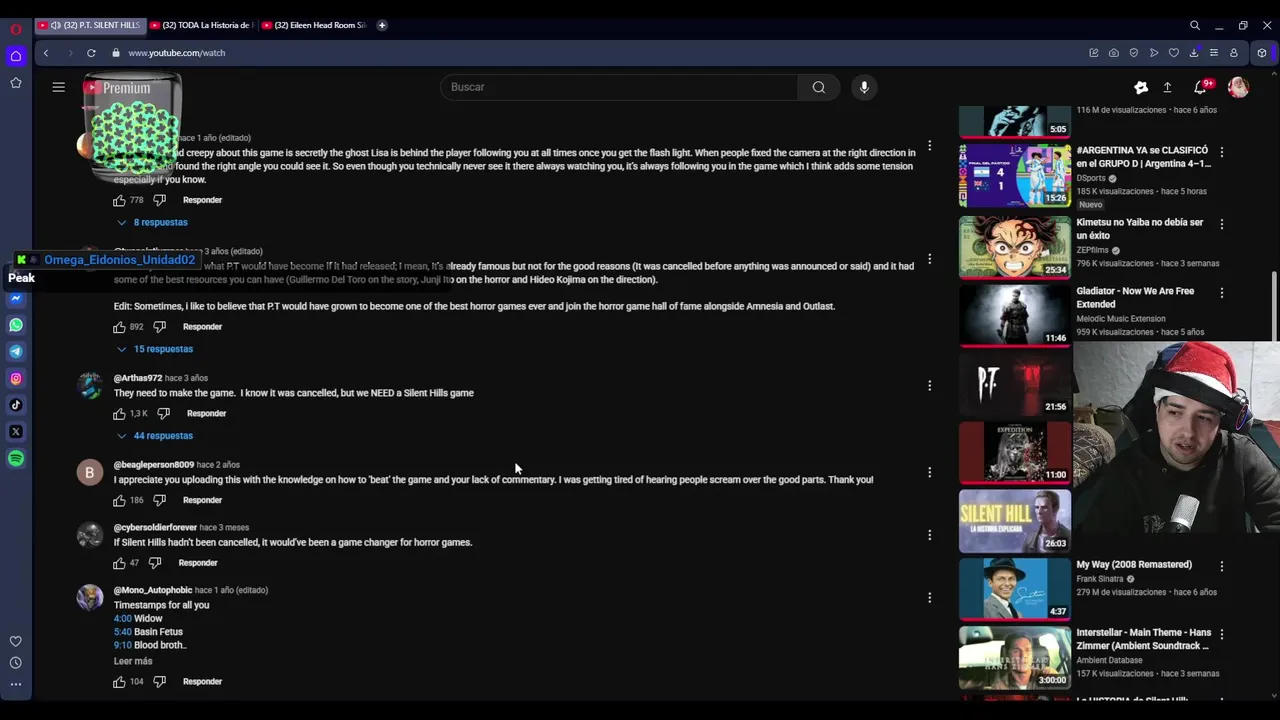The height and width of the screenshot is (720, 1280).
Task: Open the ad blocker shield icon
Action: coord(1134,53)
